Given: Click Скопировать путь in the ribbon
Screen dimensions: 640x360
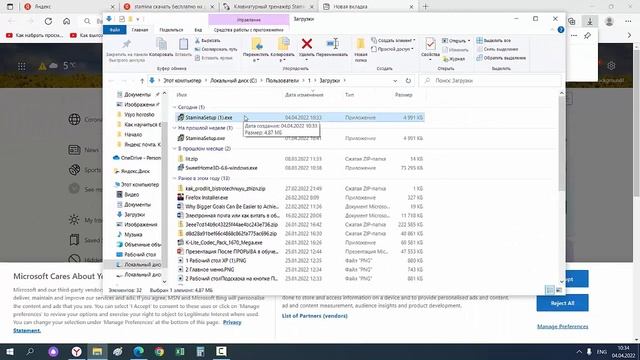Looking at the screenshot, I should 216,49.
